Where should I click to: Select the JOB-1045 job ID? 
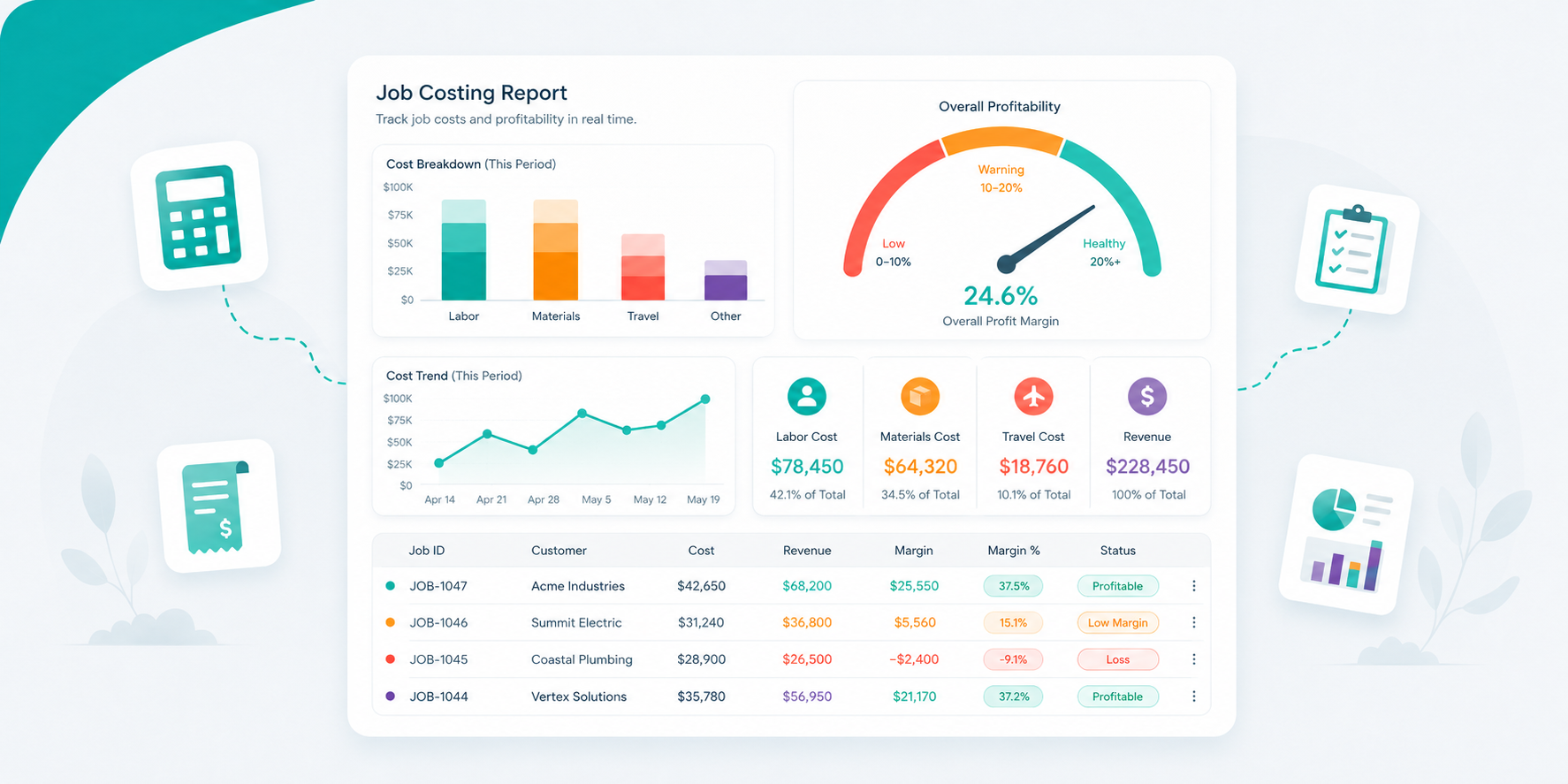click(x=438, y=659)
